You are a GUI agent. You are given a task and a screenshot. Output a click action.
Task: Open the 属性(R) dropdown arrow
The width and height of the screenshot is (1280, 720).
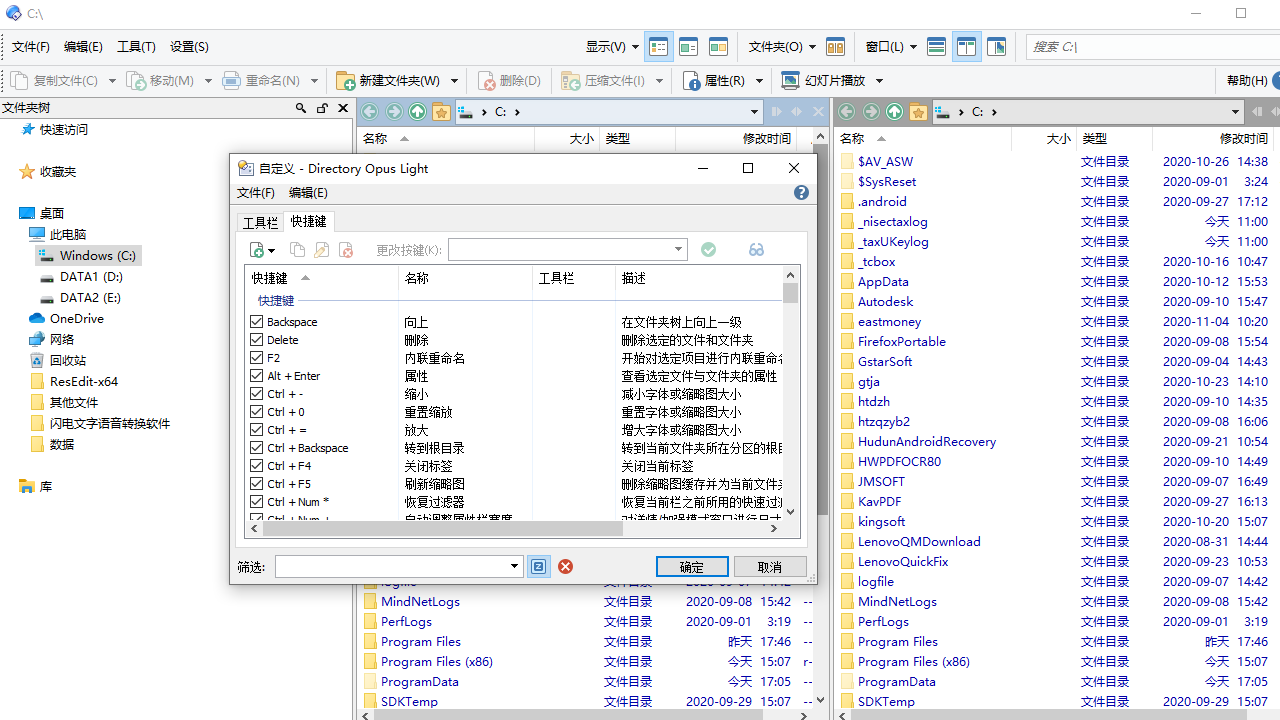(x=759, y=81)
